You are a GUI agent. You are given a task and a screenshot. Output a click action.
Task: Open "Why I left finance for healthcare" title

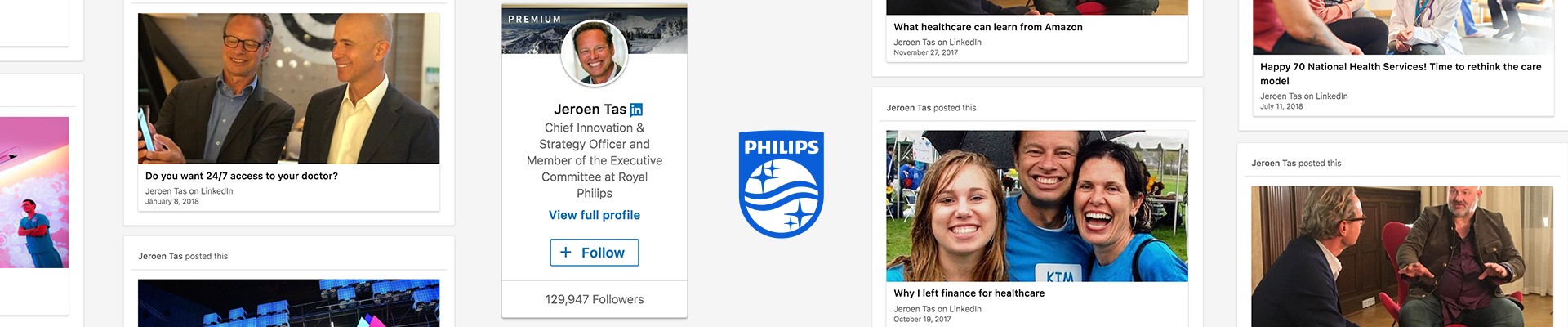[969, 293]
